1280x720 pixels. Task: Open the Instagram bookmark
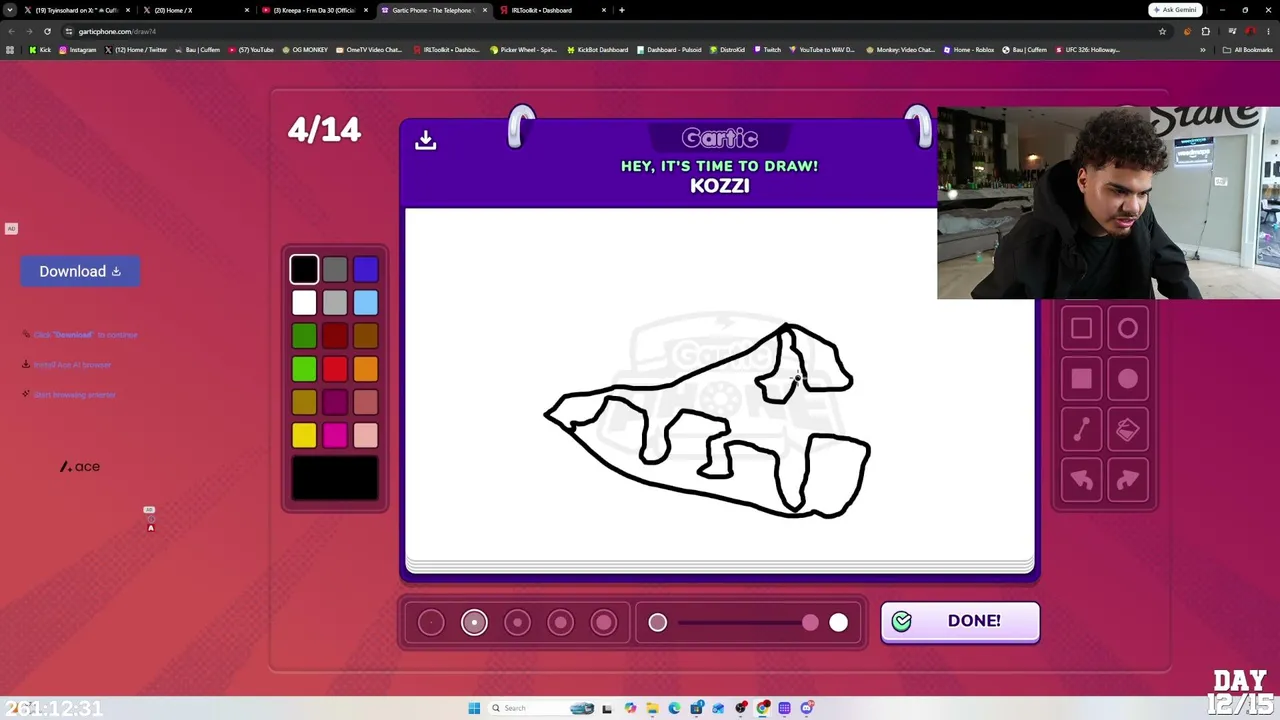(x=77, y=50)
